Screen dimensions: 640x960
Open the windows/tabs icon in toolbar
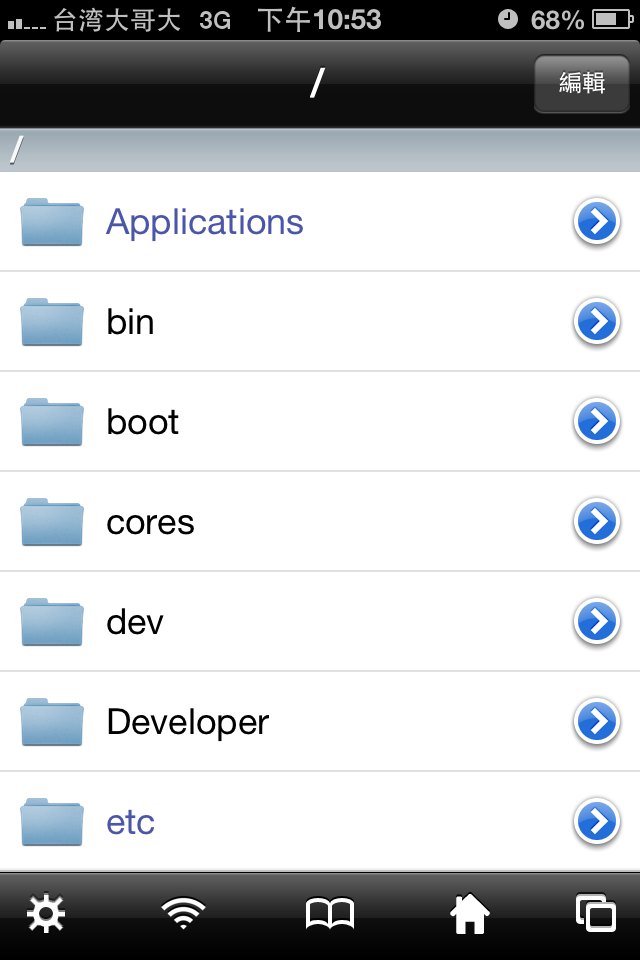point(596,913)
